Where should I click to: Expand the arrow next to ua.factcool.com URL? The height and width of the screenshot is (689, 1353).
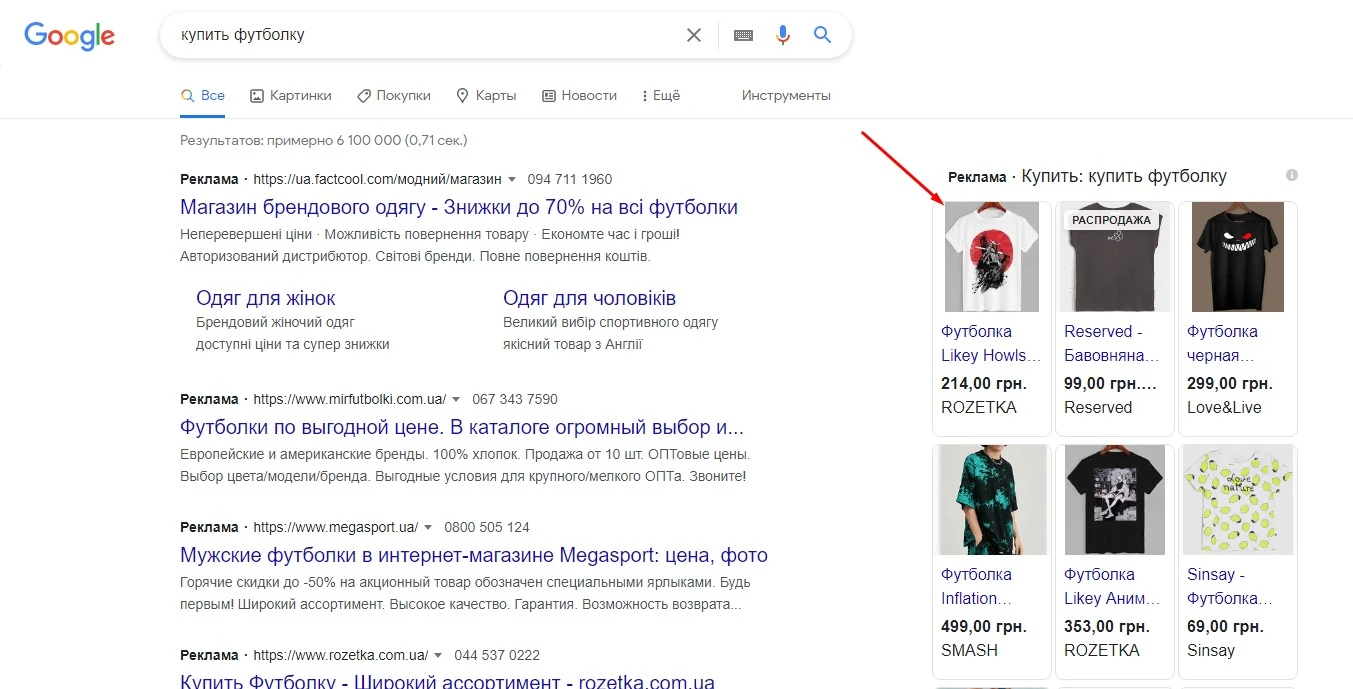511,179
